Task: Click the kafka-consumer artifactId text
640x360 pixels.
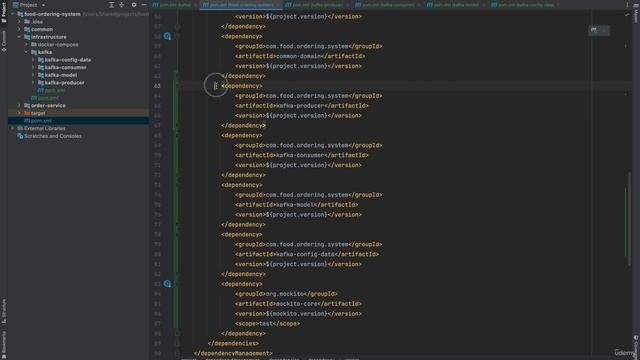Action: pos(300,155)
